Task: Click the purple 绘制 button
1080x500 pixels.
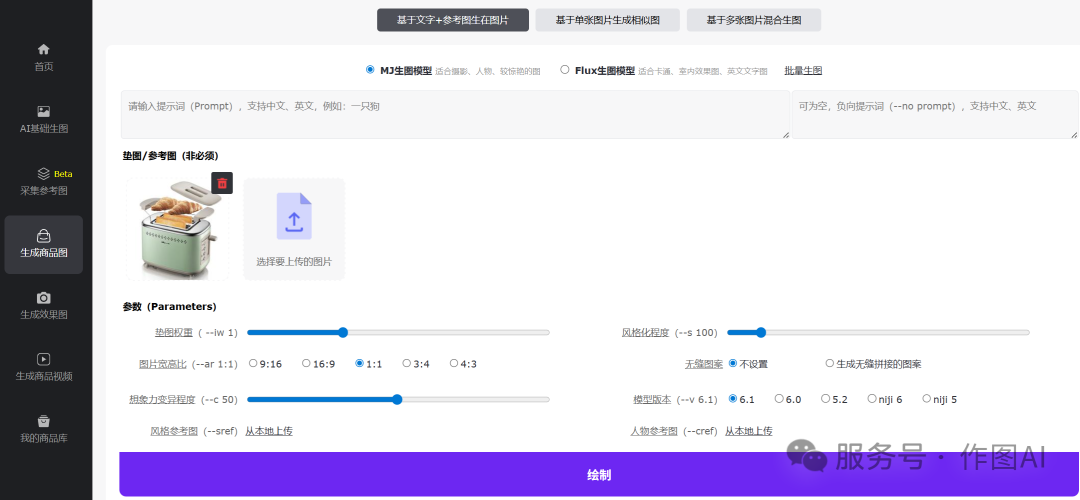Action: [x=599, y=475]
